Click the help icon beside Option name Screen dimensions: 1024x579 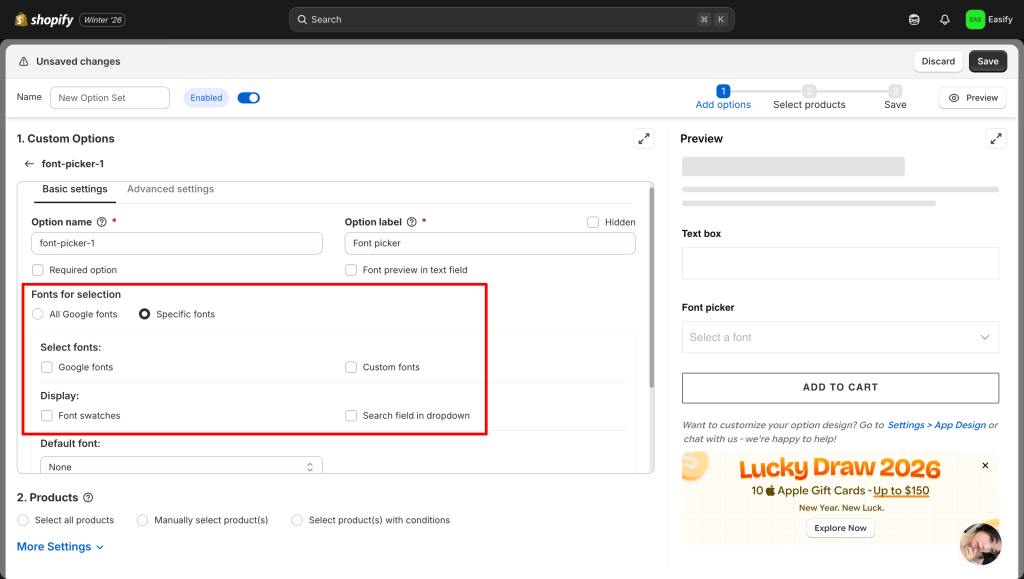[101, 222]
